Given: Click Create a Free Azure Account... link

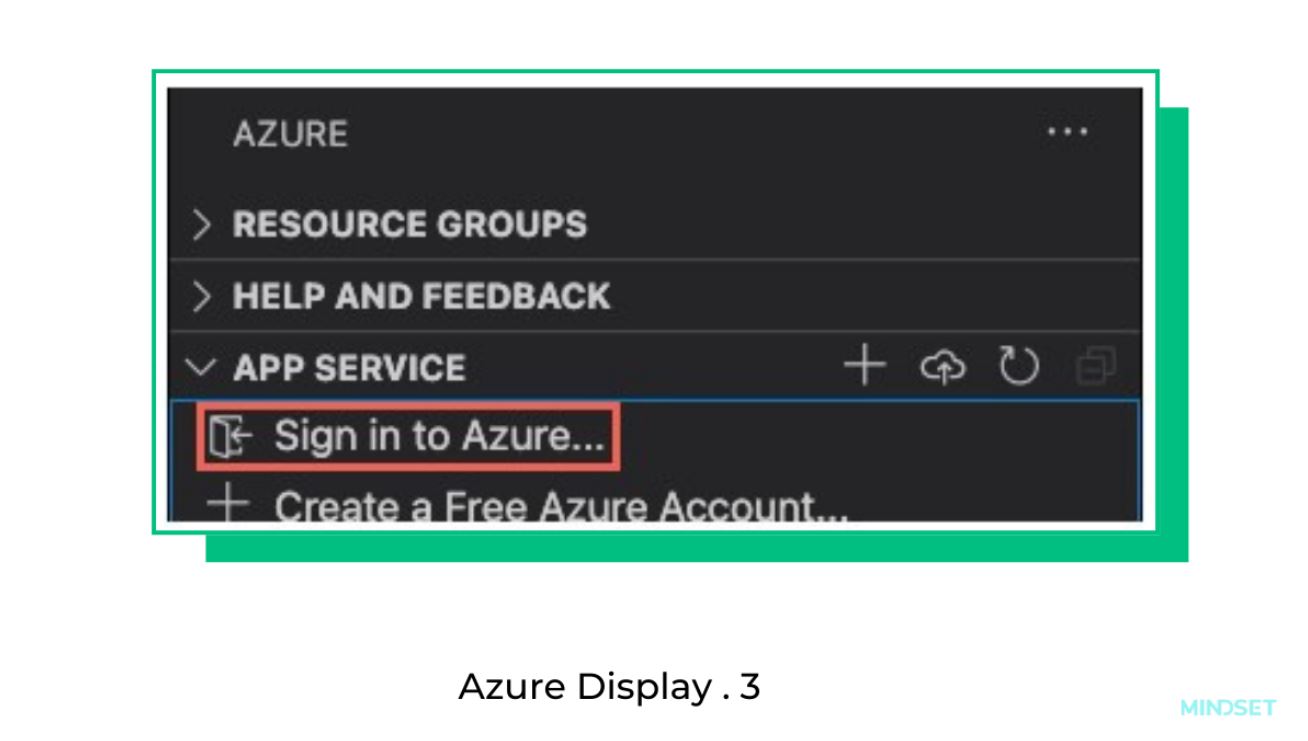Looking at the screenshot, I should pyautogui.click(x=562, y=505).
